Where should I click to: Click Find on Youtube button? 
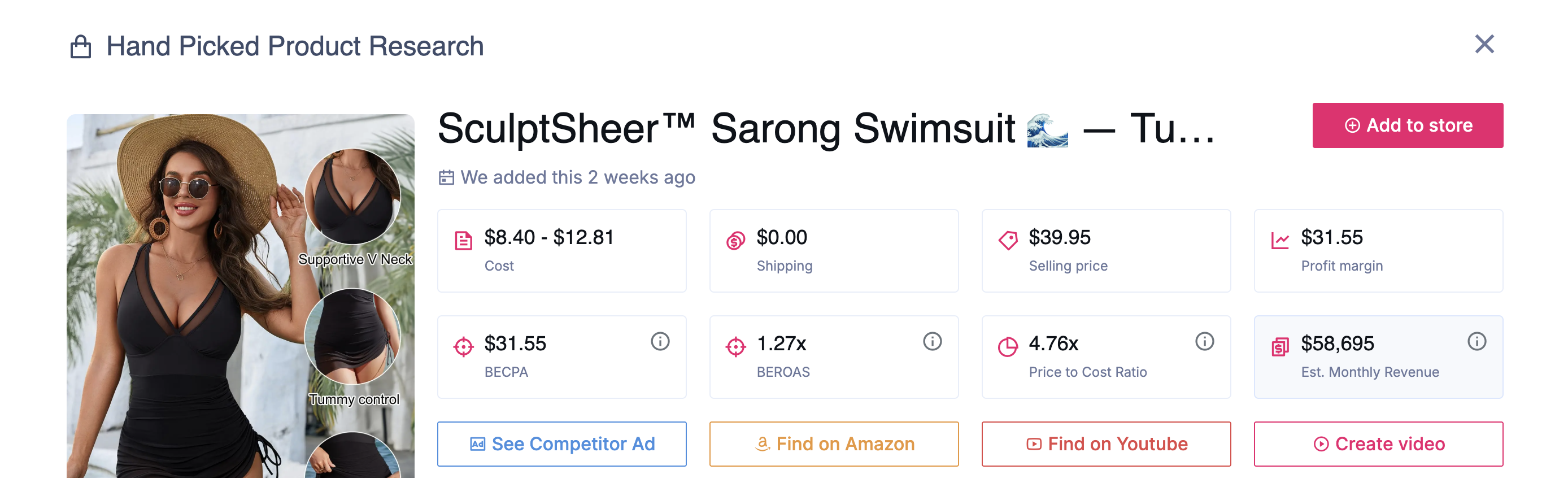click(x=1105, y=443)
